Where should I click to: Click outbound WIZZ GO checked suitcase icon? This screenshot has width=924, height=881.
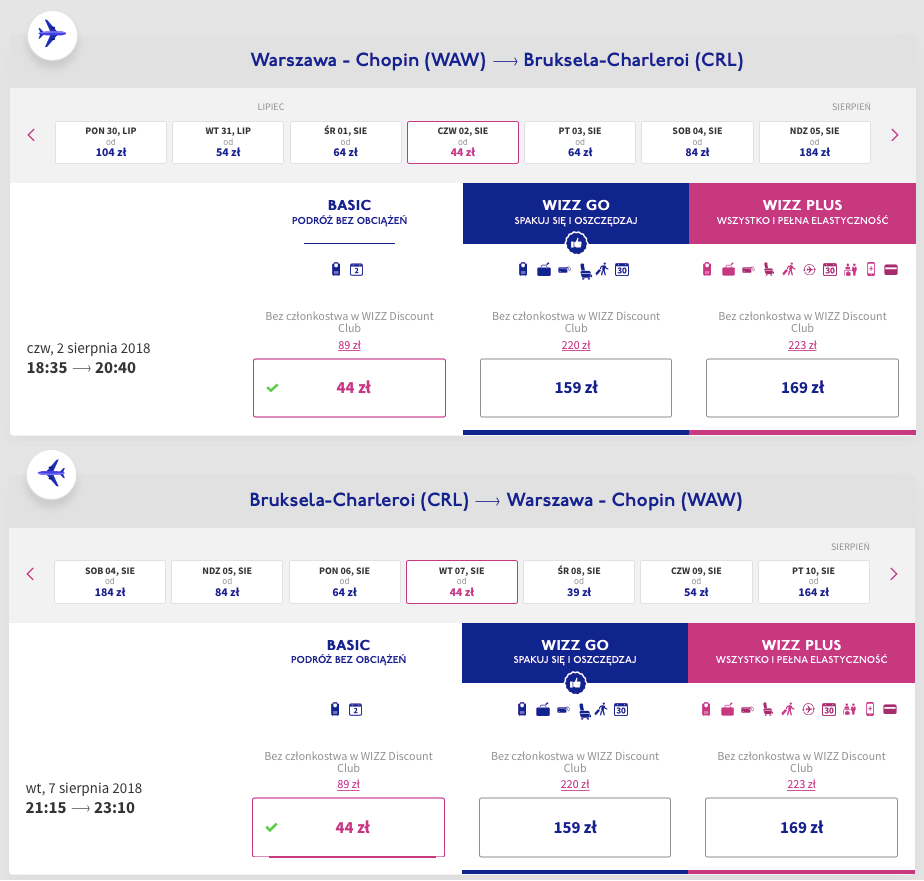(544, 270)
